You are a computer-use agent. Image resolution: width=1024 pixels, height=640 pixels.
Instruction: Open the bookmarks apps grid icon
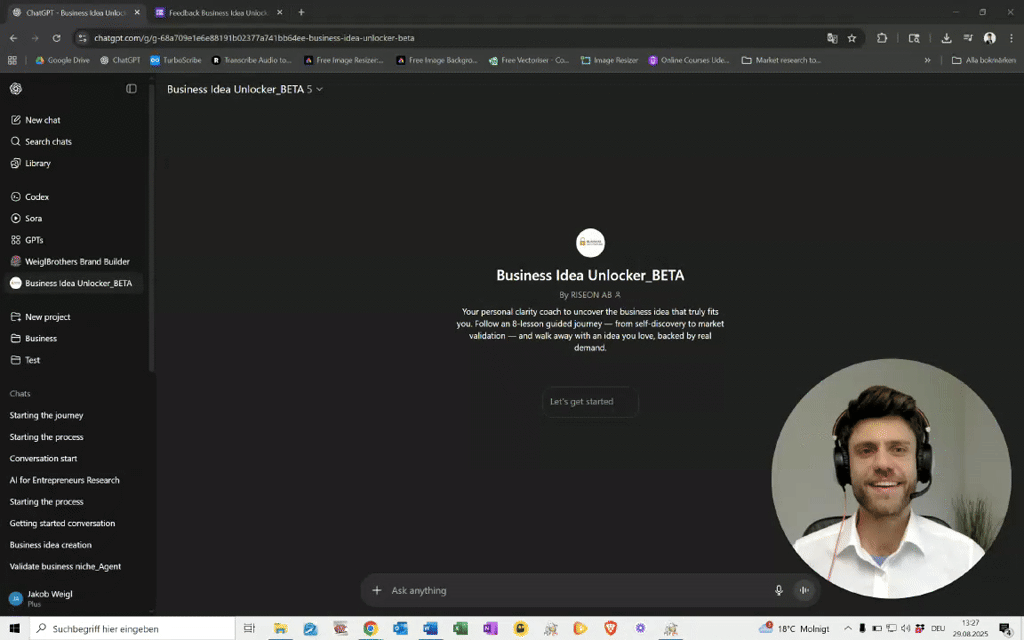[x=12, y=60]
